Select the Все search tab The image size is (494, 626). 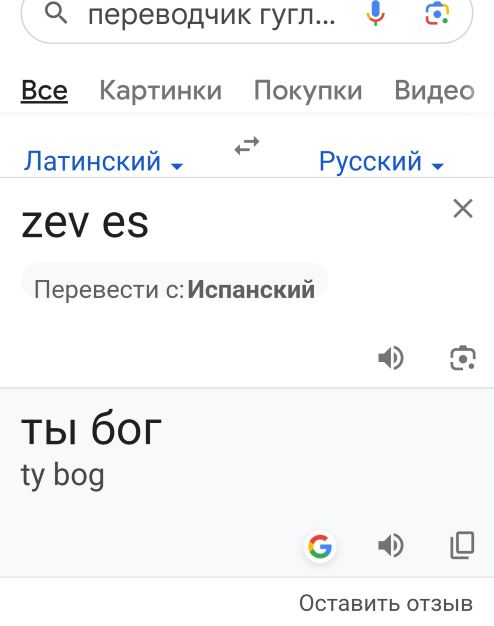coord(44,91)
